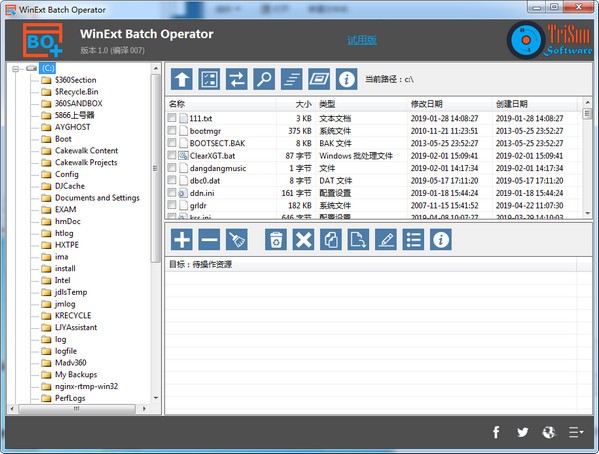Go up one folder with the arrow button
The height and width of the screenshot is (454, 599).
click(181, 79)
